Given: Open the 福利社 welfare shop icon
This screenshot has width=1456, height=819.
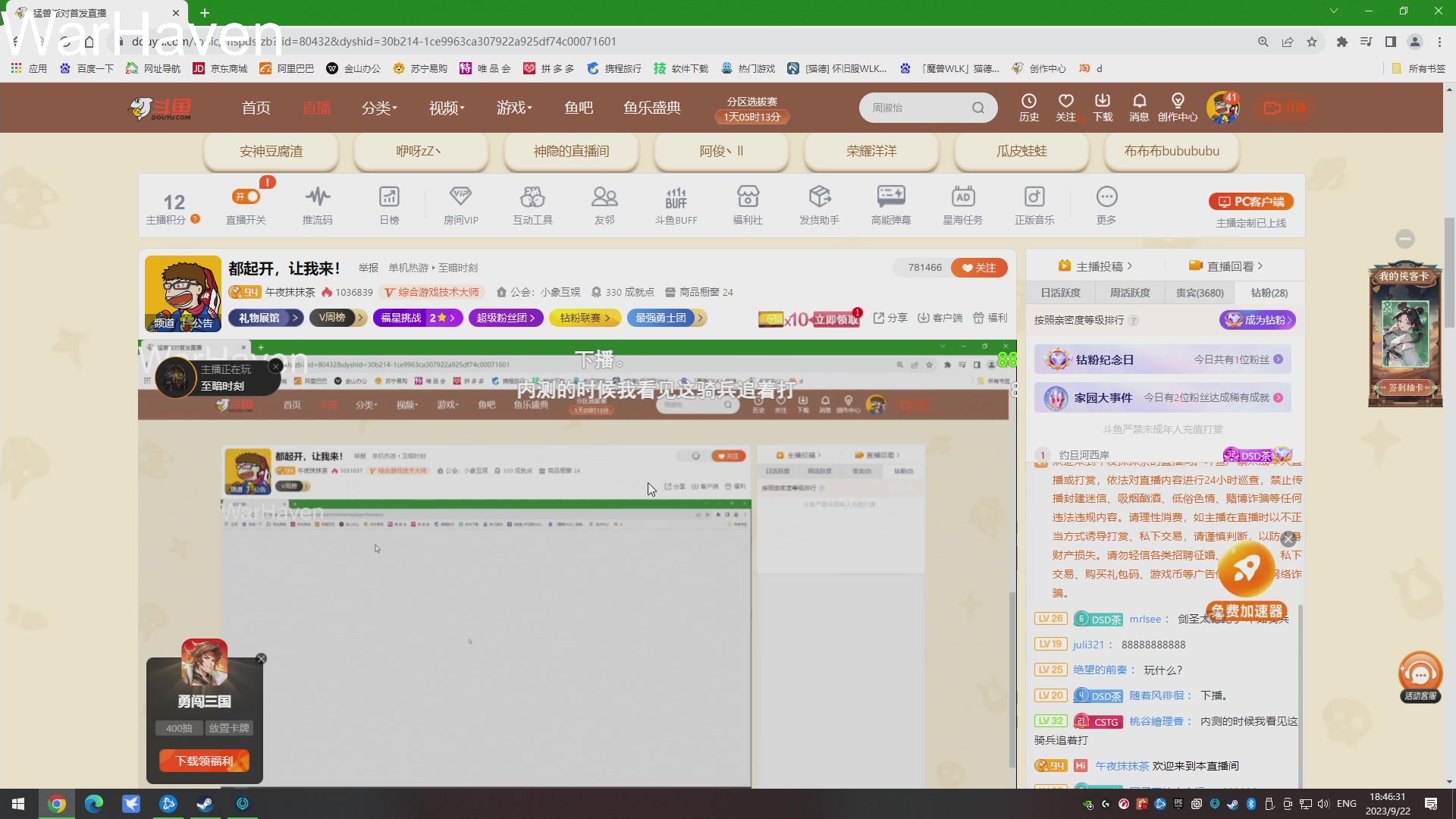Looking at the screenshot, I should (x=748, y=205).
